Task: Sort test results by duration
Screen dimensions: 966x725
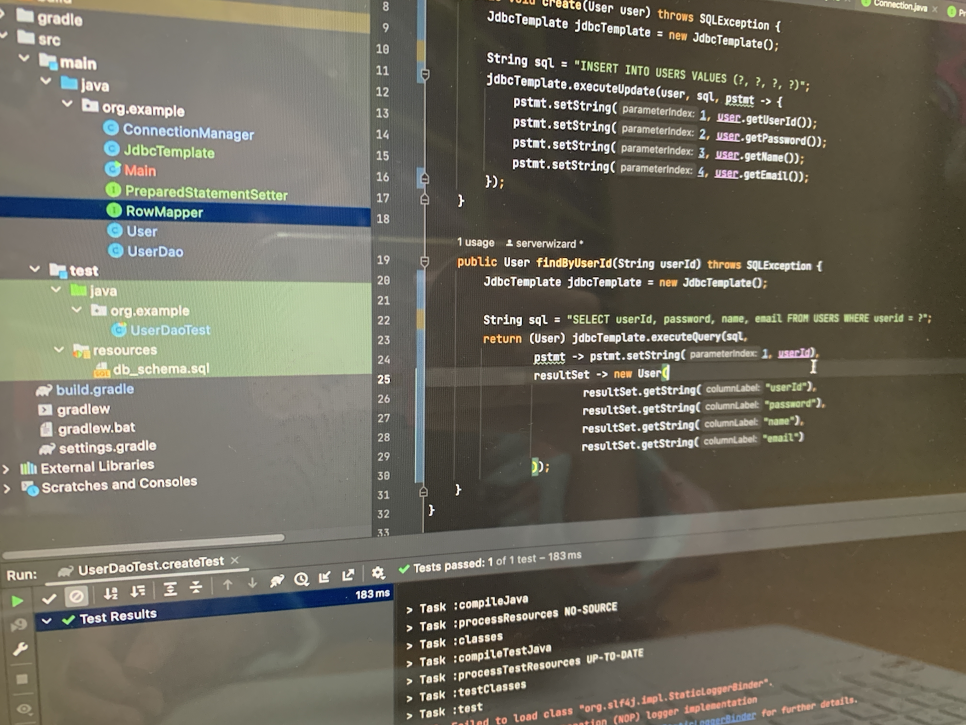Action: (138, 592)
